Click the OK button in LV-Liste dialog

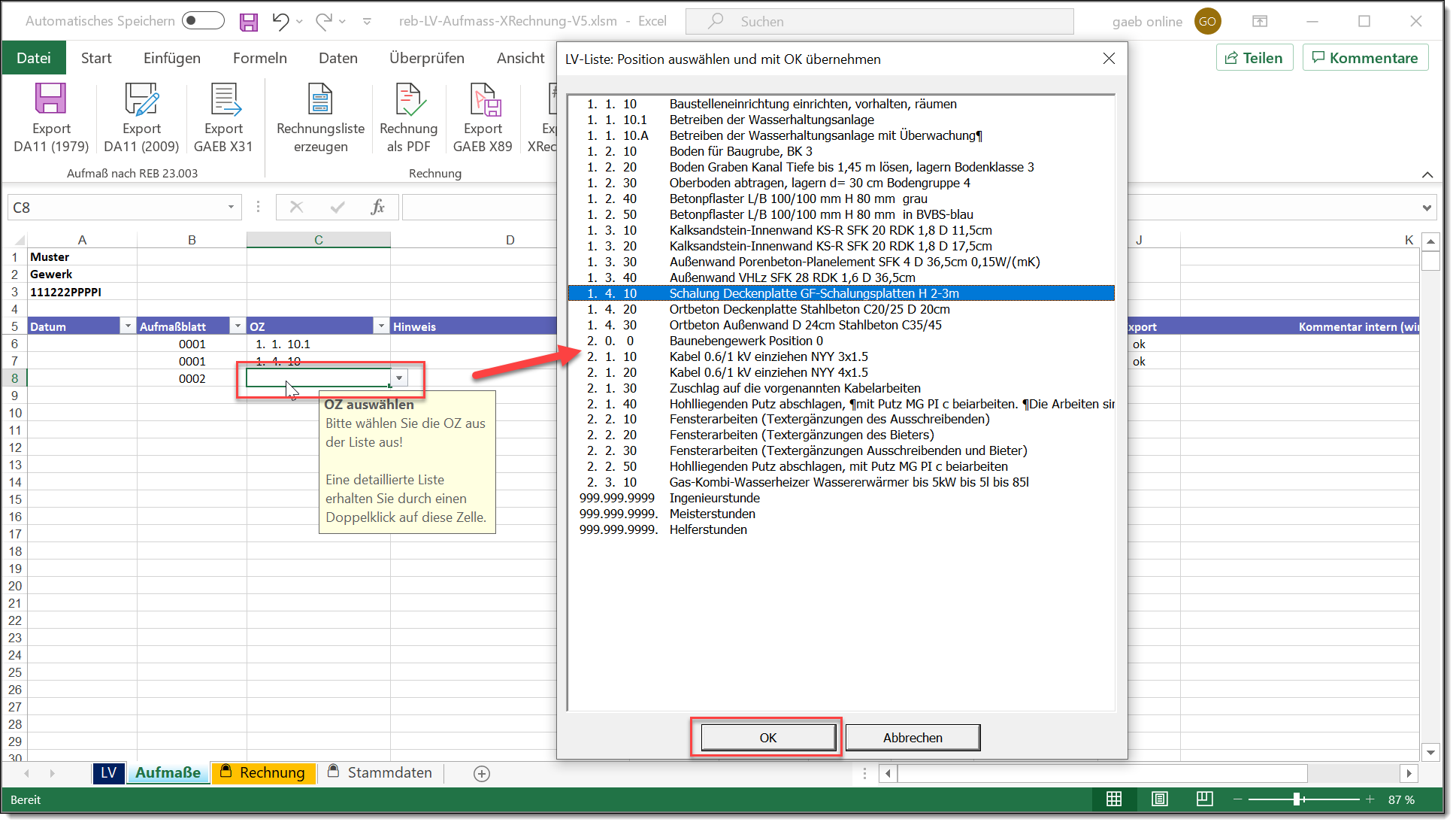pos(767,738)
